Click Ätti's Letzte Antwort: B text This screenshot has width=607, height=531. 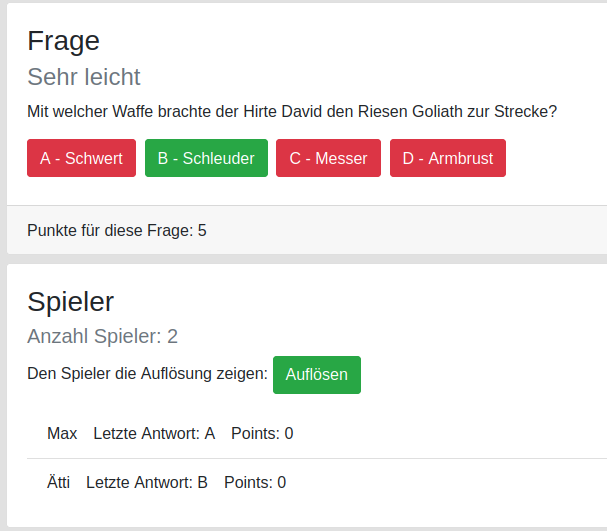pyautogui.click(x=147, y=482)
